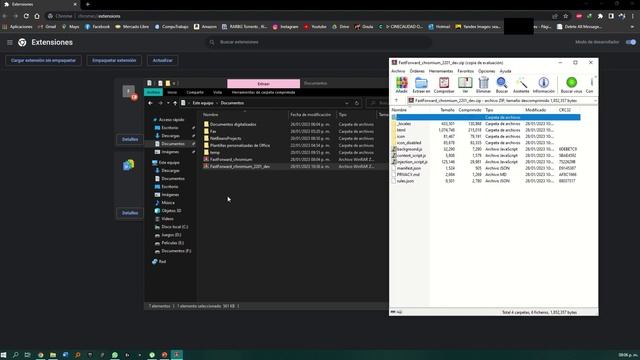Image resolution: width=640 pixels, height=360 pixels.
Task: Select manifest.json in WinRAR list
Action: tap(409, 168)
